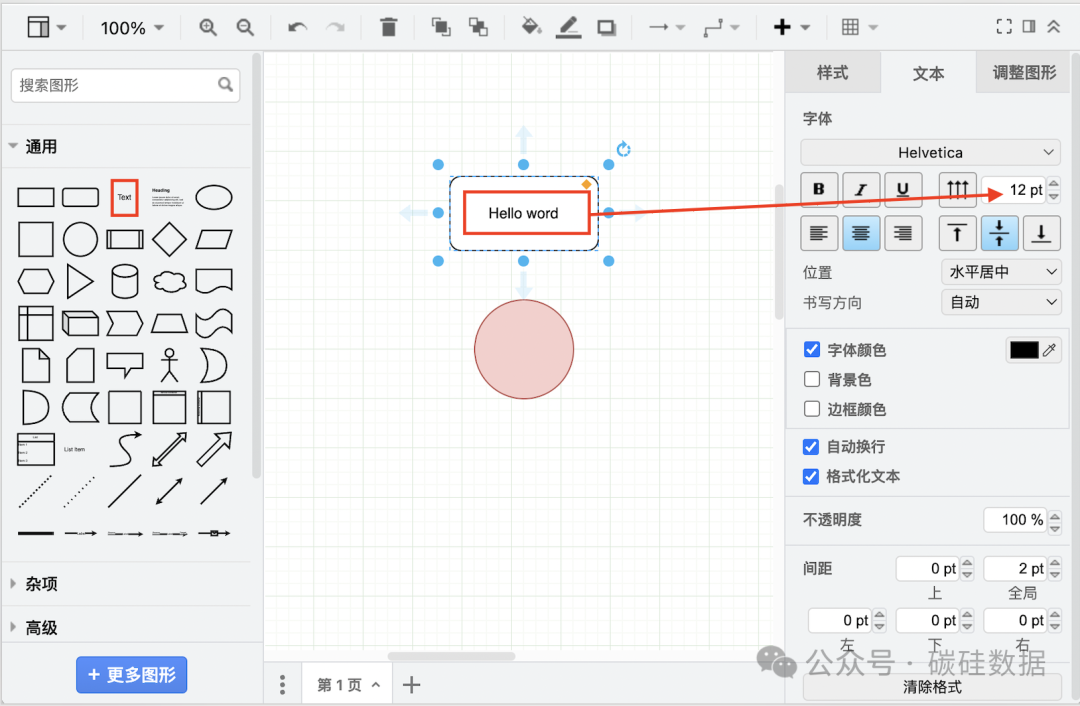Click the 更多图形 button
Image resolution: width=1080 pixels, height=706 pixels.
(x=132, y=675)
